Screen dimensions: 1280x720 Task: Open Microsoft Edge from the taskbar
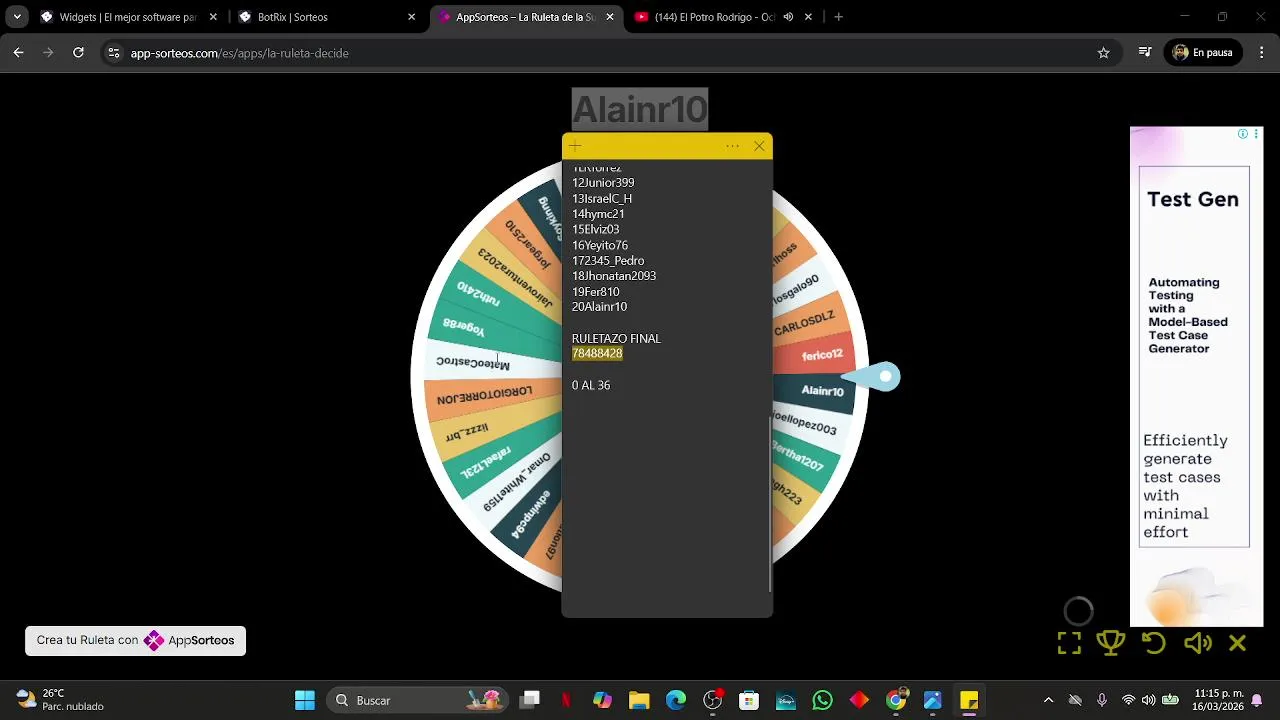(x=676, y=700)
